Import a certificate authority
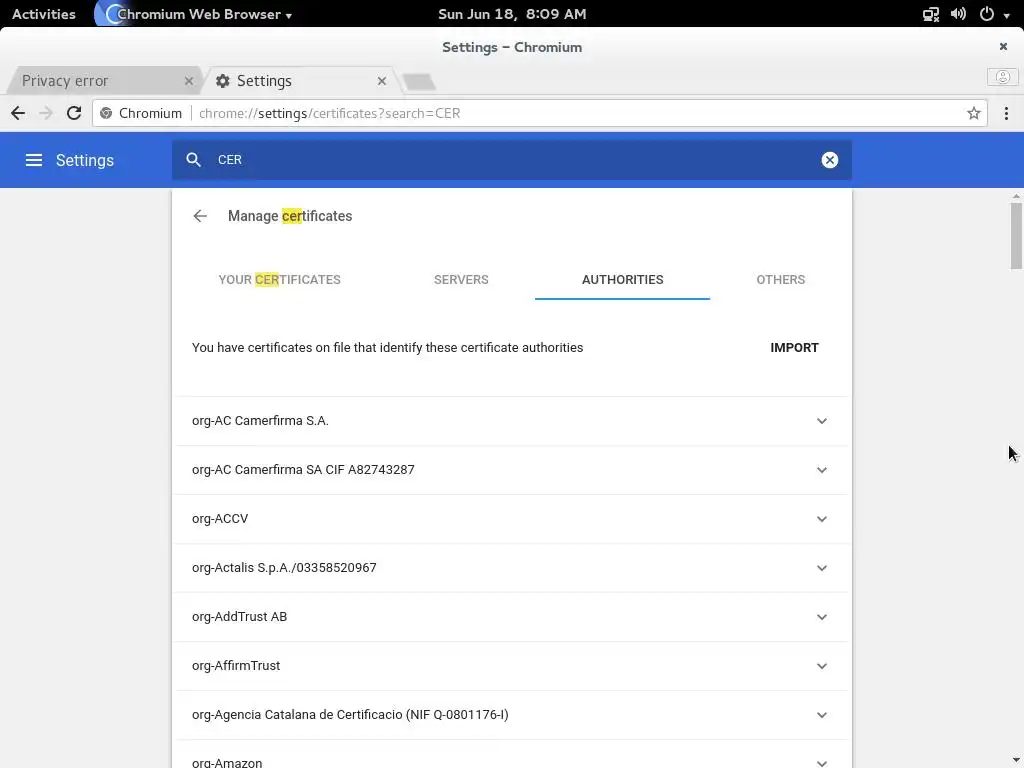The height and width of the screenshot is (768, 1024). [794, 347]
